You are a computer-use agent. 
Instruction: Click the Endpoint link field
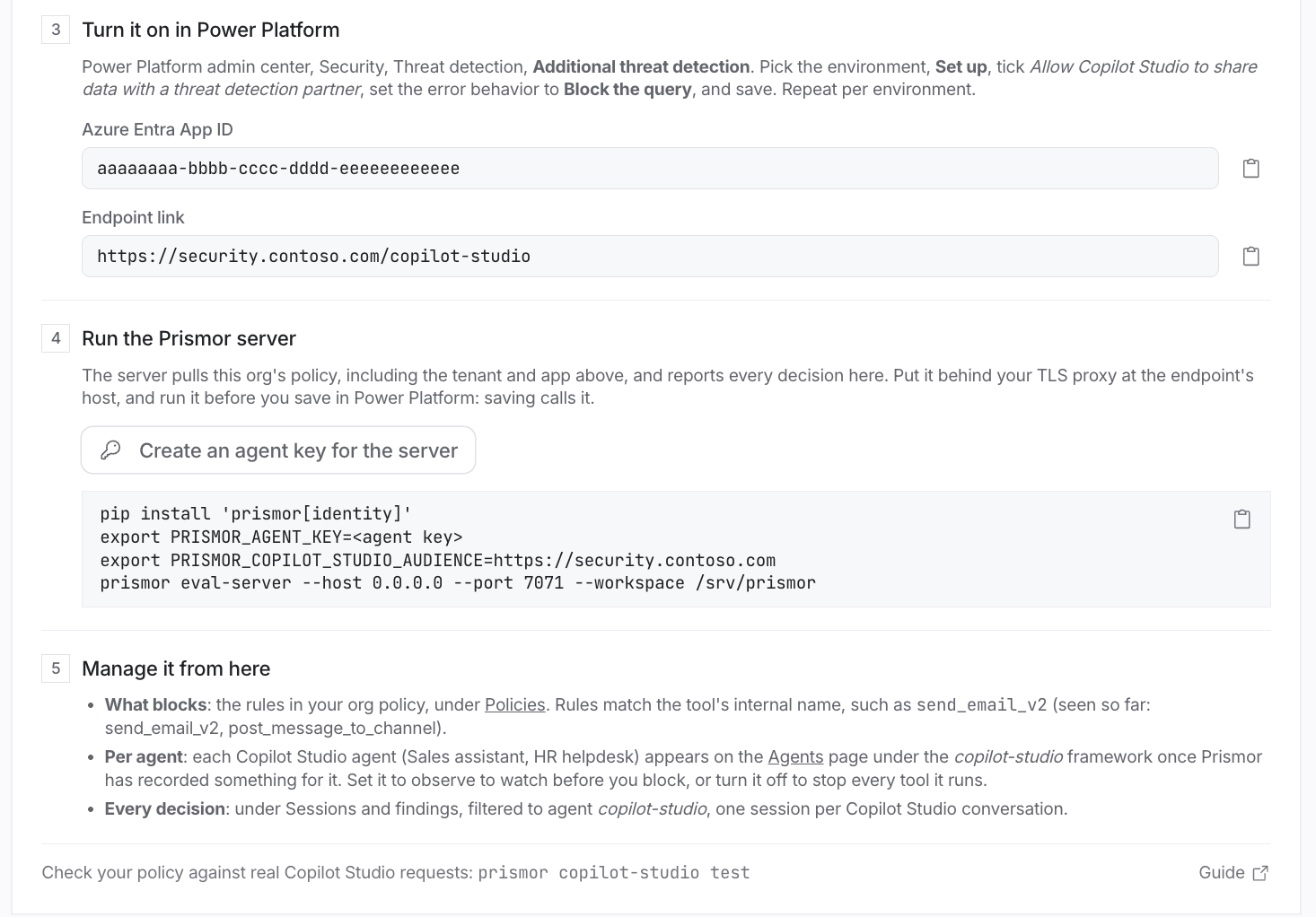[650, 256]
